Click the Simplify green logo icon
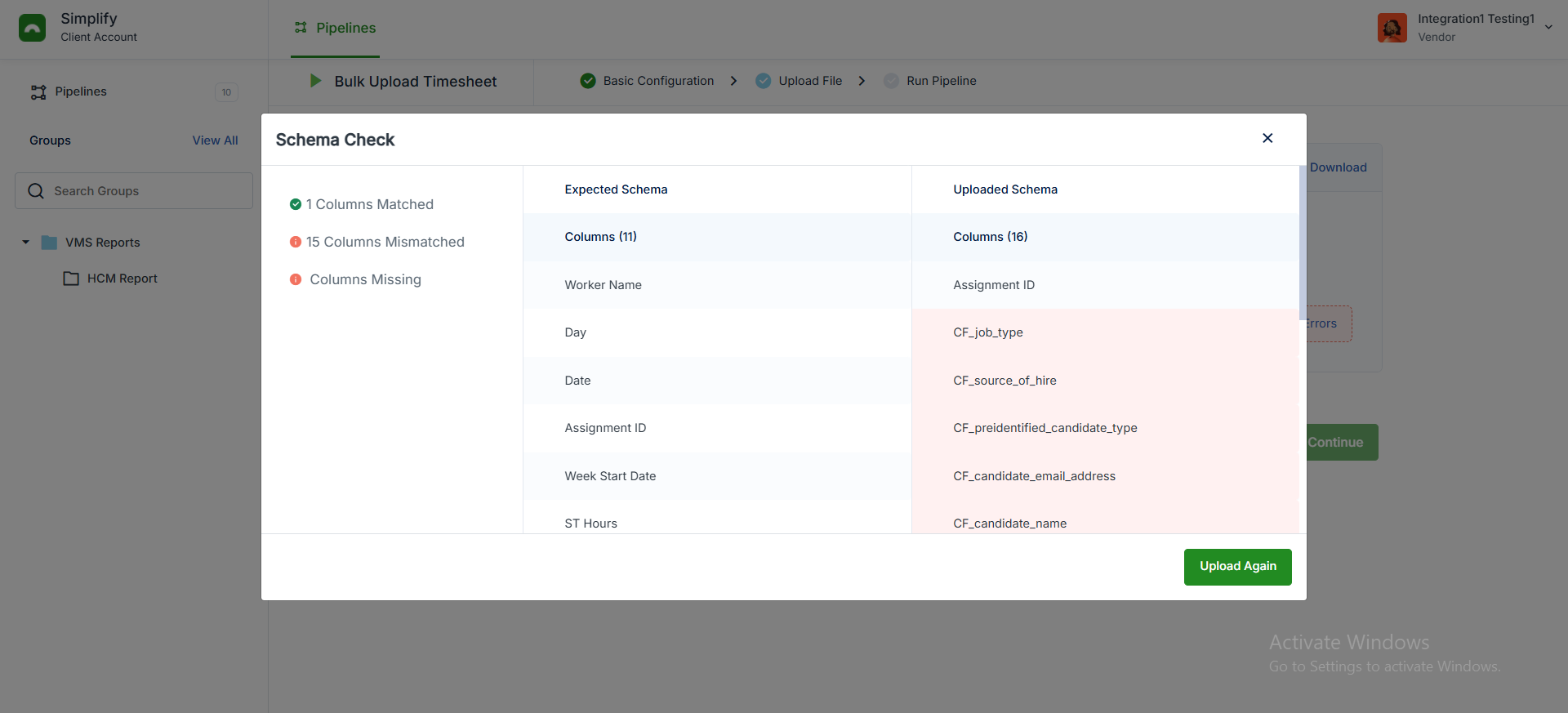 coord(32,28)
